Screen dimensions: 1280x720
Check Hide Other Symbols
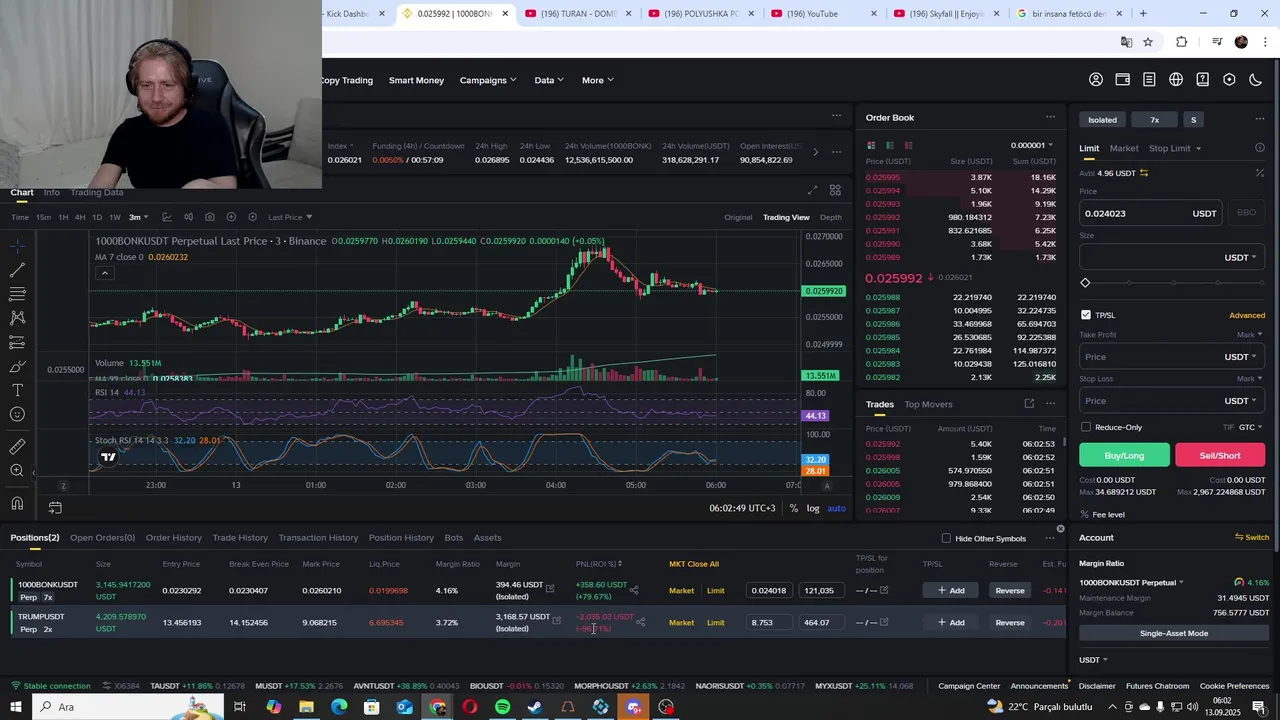(x=946, y=538)
